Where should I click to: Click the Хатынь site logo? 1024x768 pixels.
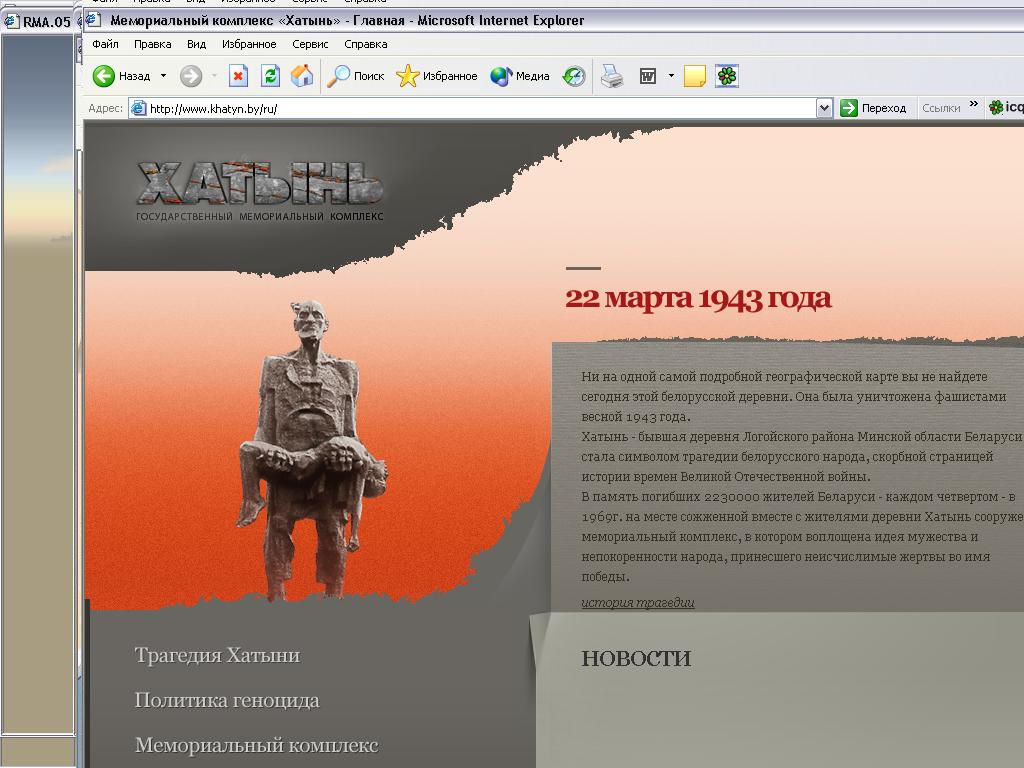[259, 191]
